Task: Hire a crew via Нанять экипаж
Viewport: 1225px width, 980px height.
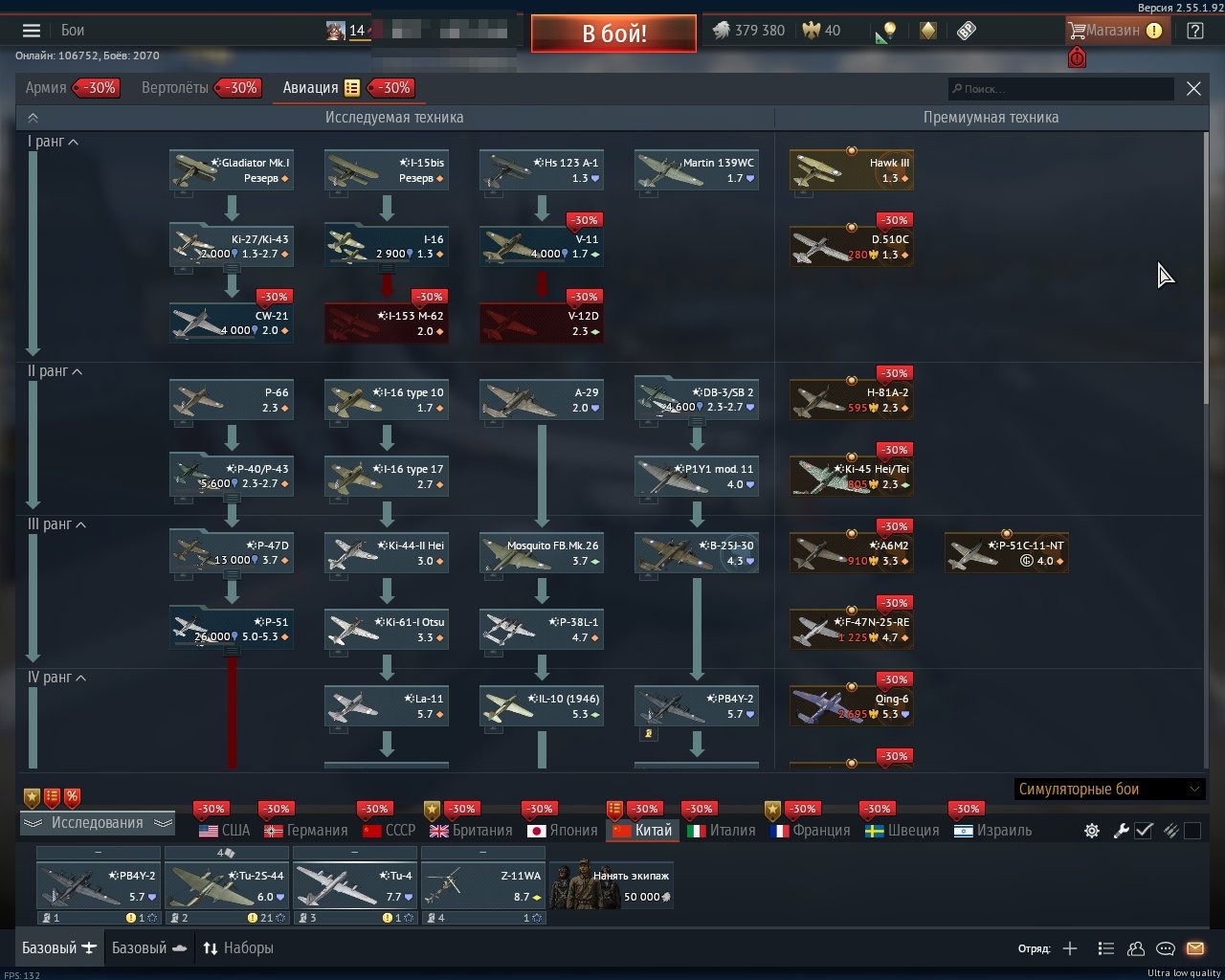Action: coord(612,884)
